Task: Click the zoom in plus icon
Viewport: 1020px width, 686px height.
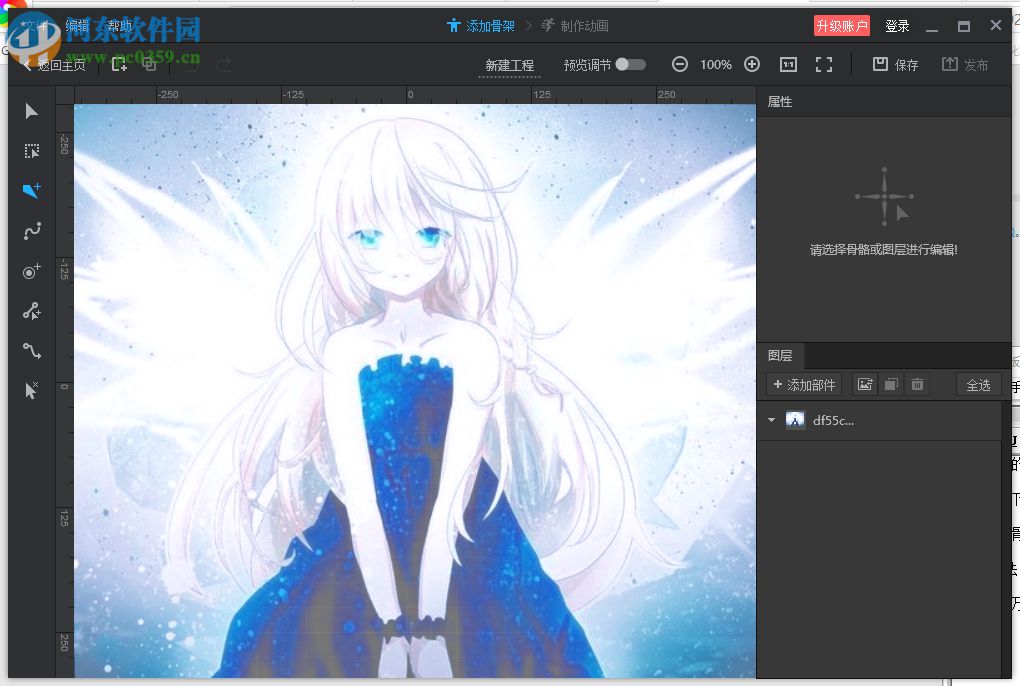Action: click(752, 64)
